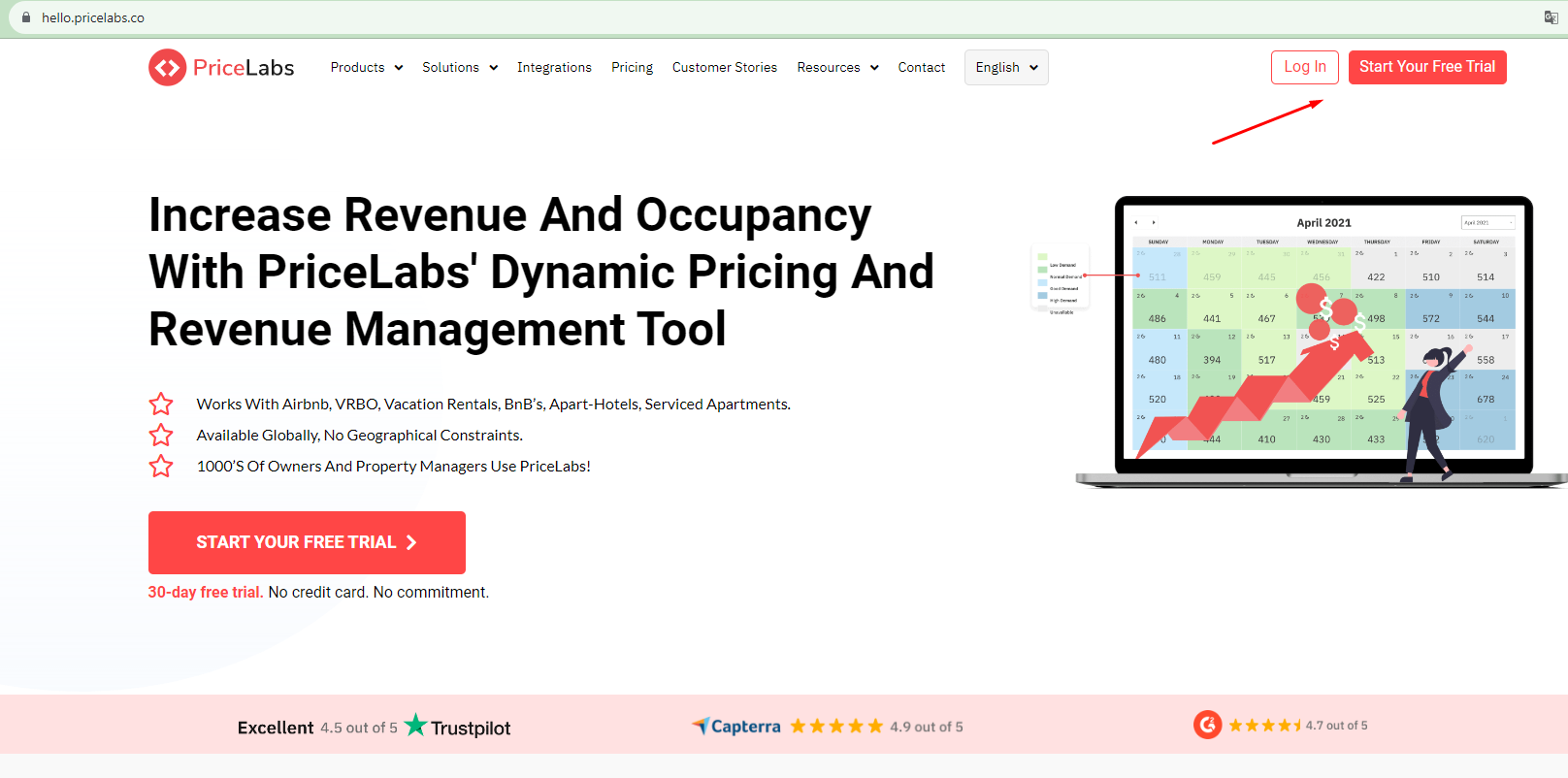Screen dimensions: 1568x778
Task: Click the Capterra wordmark
Action: (746, 727)
